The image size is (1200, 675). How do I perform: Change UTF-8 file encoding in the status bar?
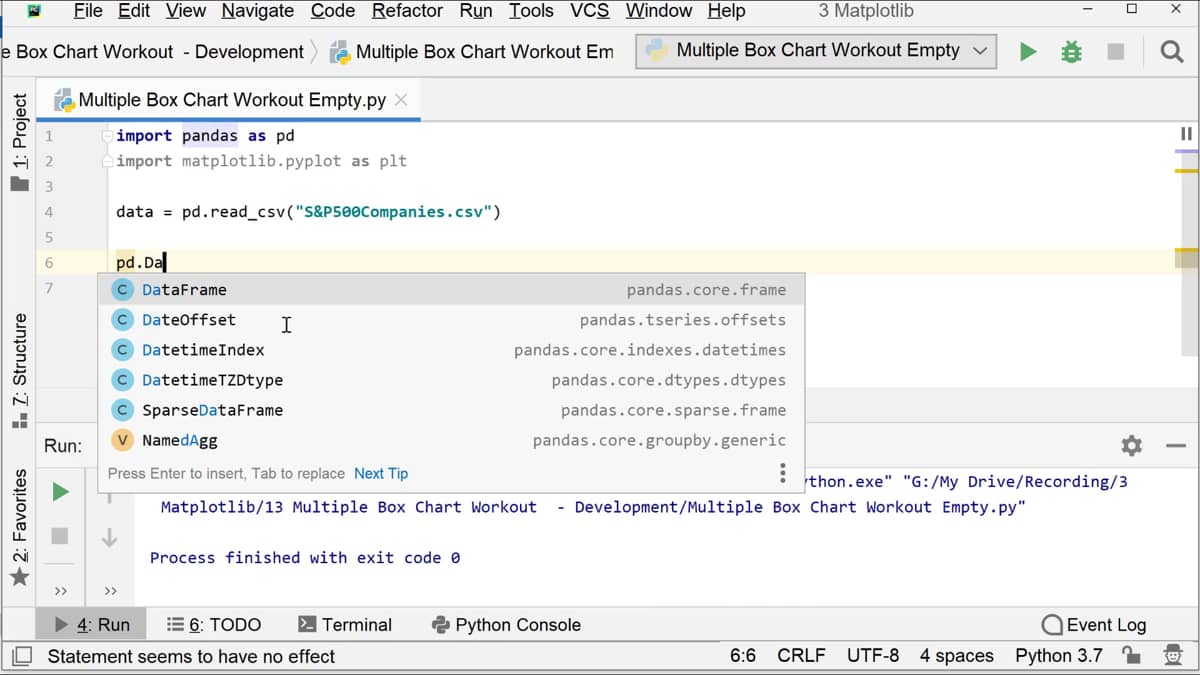click(x=873, y=656)
